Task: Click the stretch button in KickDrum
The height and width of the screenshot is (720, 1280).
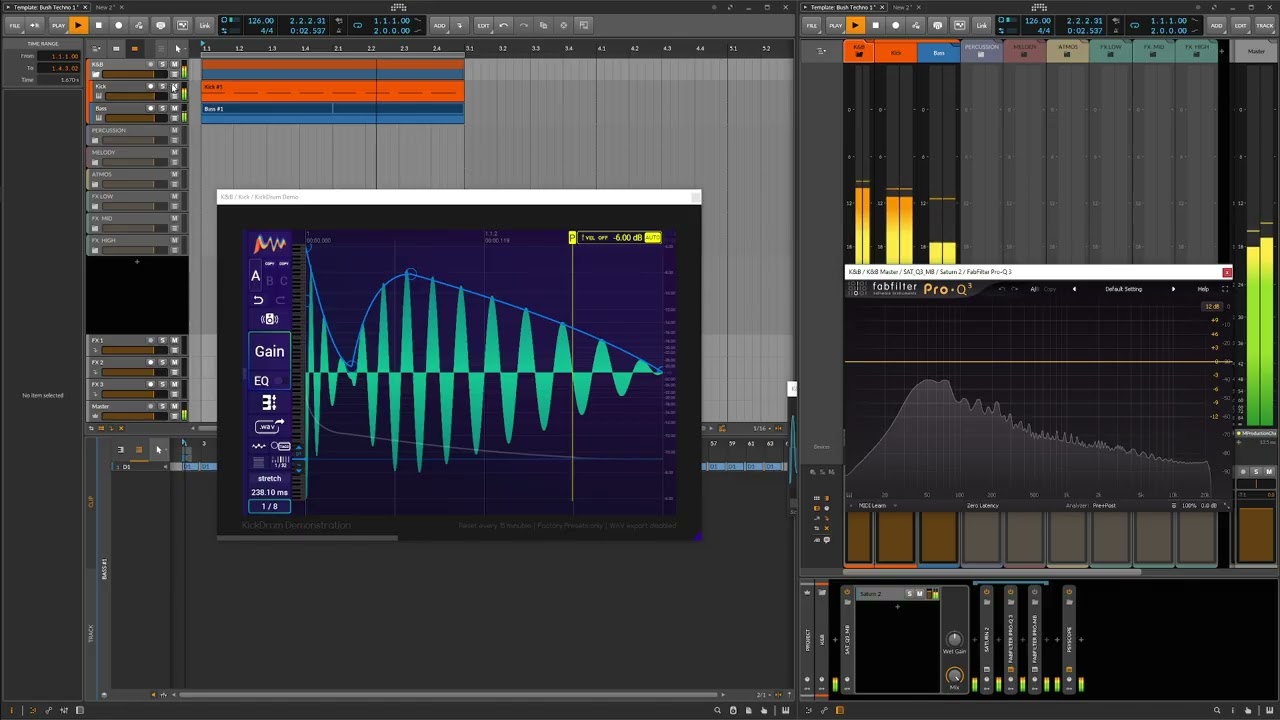Action: (269, 478)
